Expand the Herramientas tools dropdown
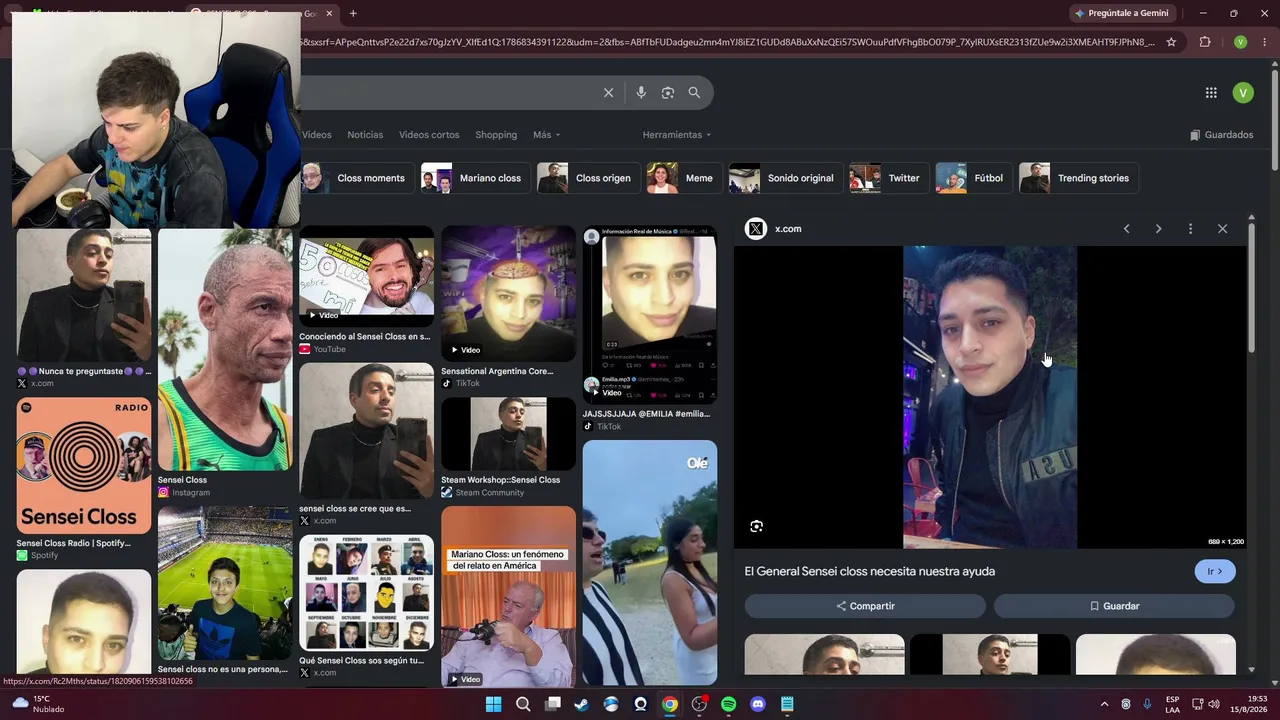This screenshot has width=1280, height=720. coord(677,135)
